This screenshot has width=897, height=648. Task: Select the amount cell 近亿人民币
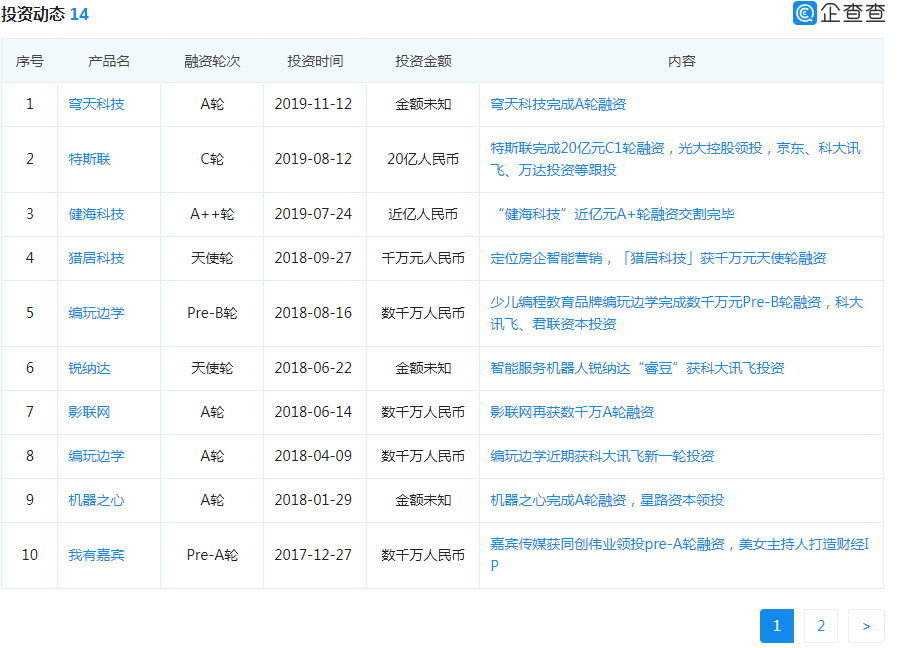423,214
